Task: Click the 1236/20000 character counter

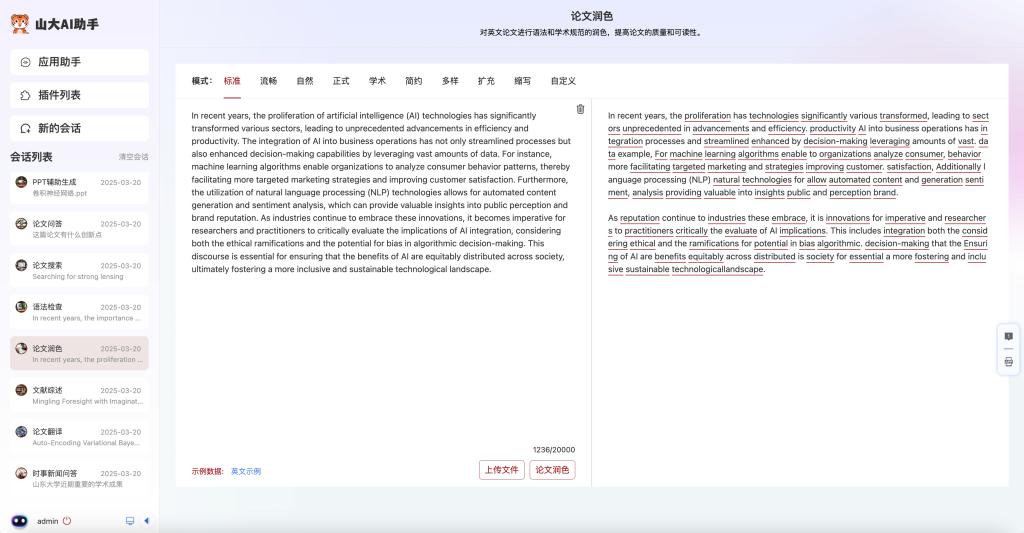Action: click(x=554, y=450)
